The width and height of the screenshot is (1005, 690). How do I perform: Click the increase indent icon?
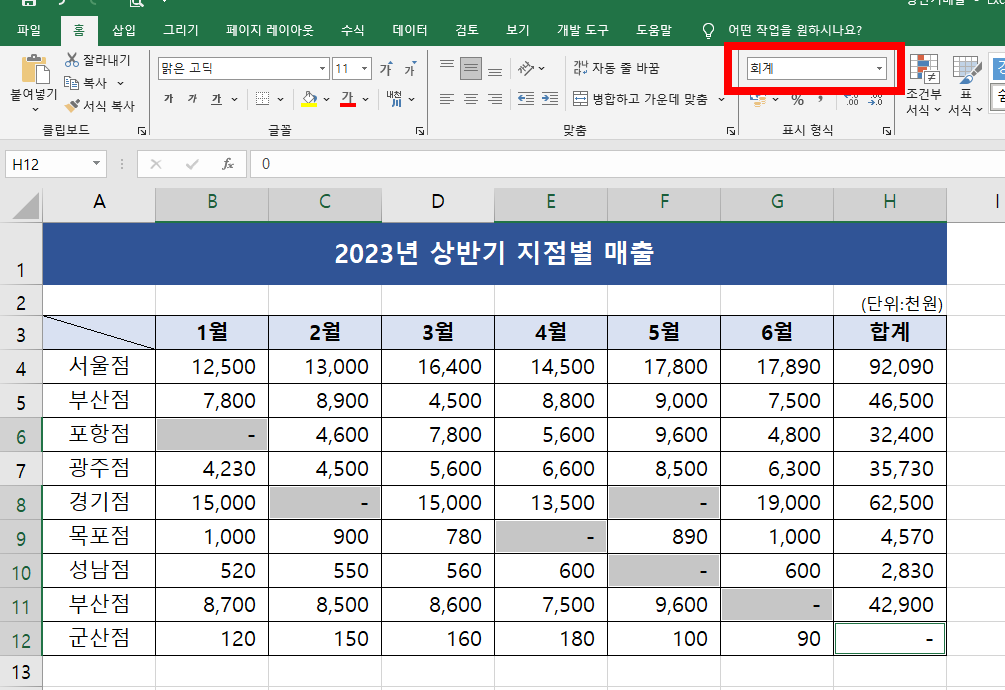pyautogui.click(x=550, y=99)
